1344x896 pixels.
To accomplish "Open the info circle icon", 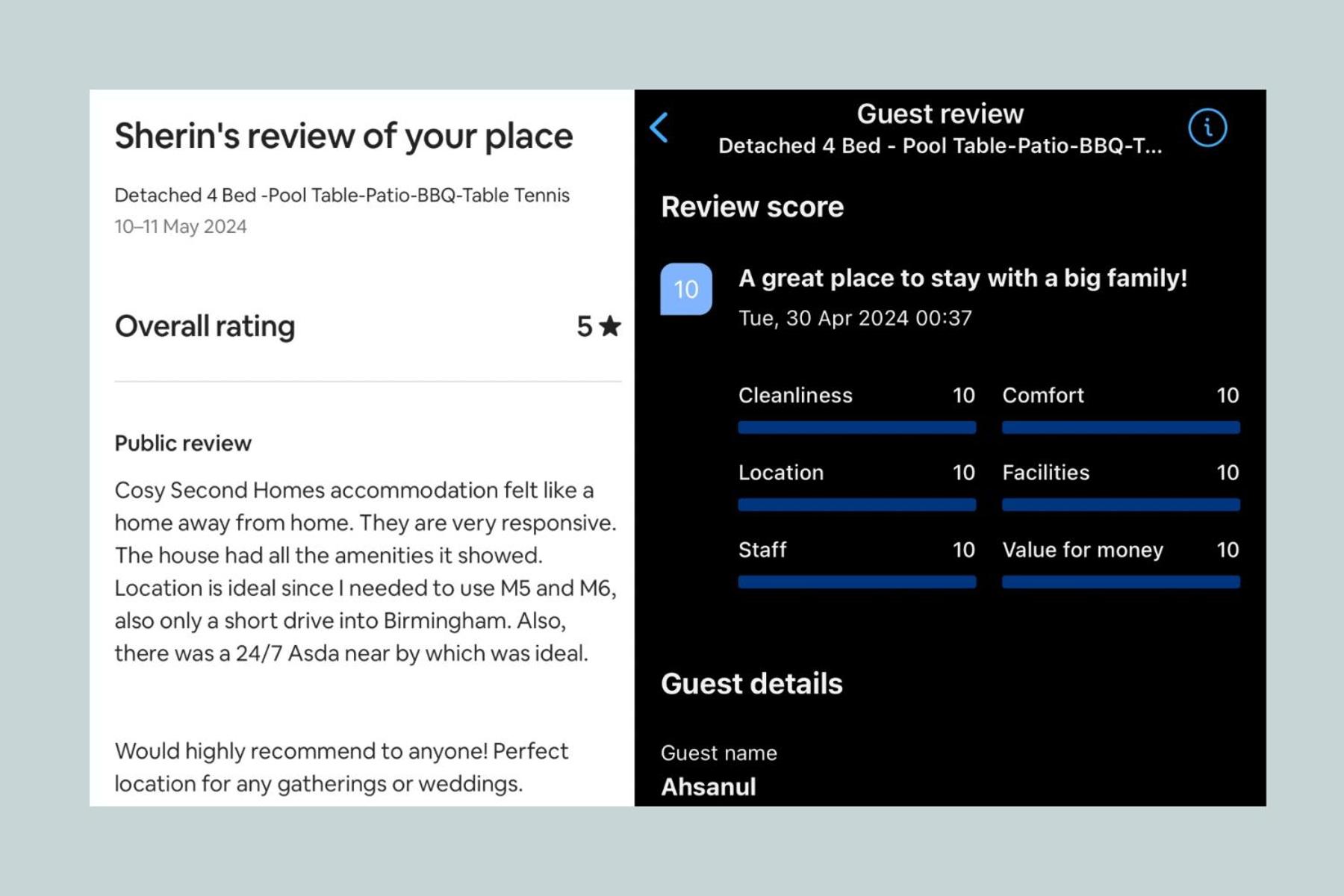I will pyautogui.click(x=1207, y=128).
